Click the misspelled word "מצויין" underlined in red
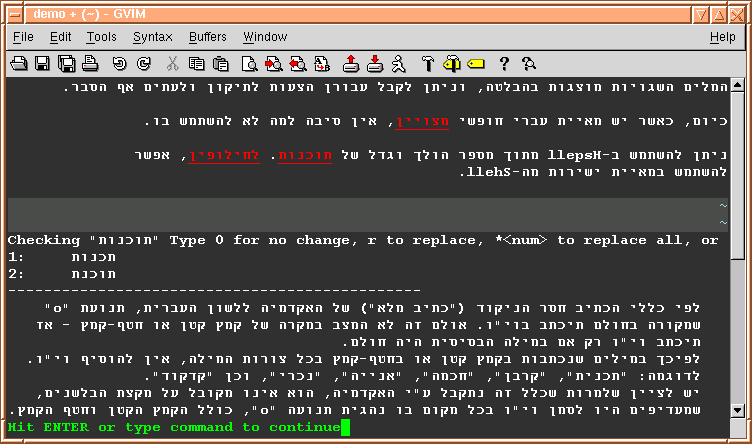Screen dimensions: 752x444 point(422,121)
